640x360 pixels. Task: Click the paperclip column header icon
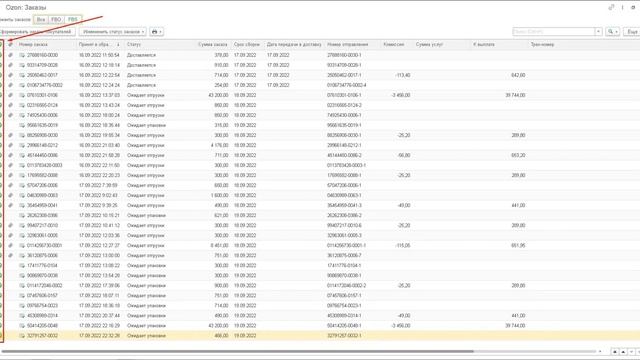pyautogui.click(x=11, y=44)
